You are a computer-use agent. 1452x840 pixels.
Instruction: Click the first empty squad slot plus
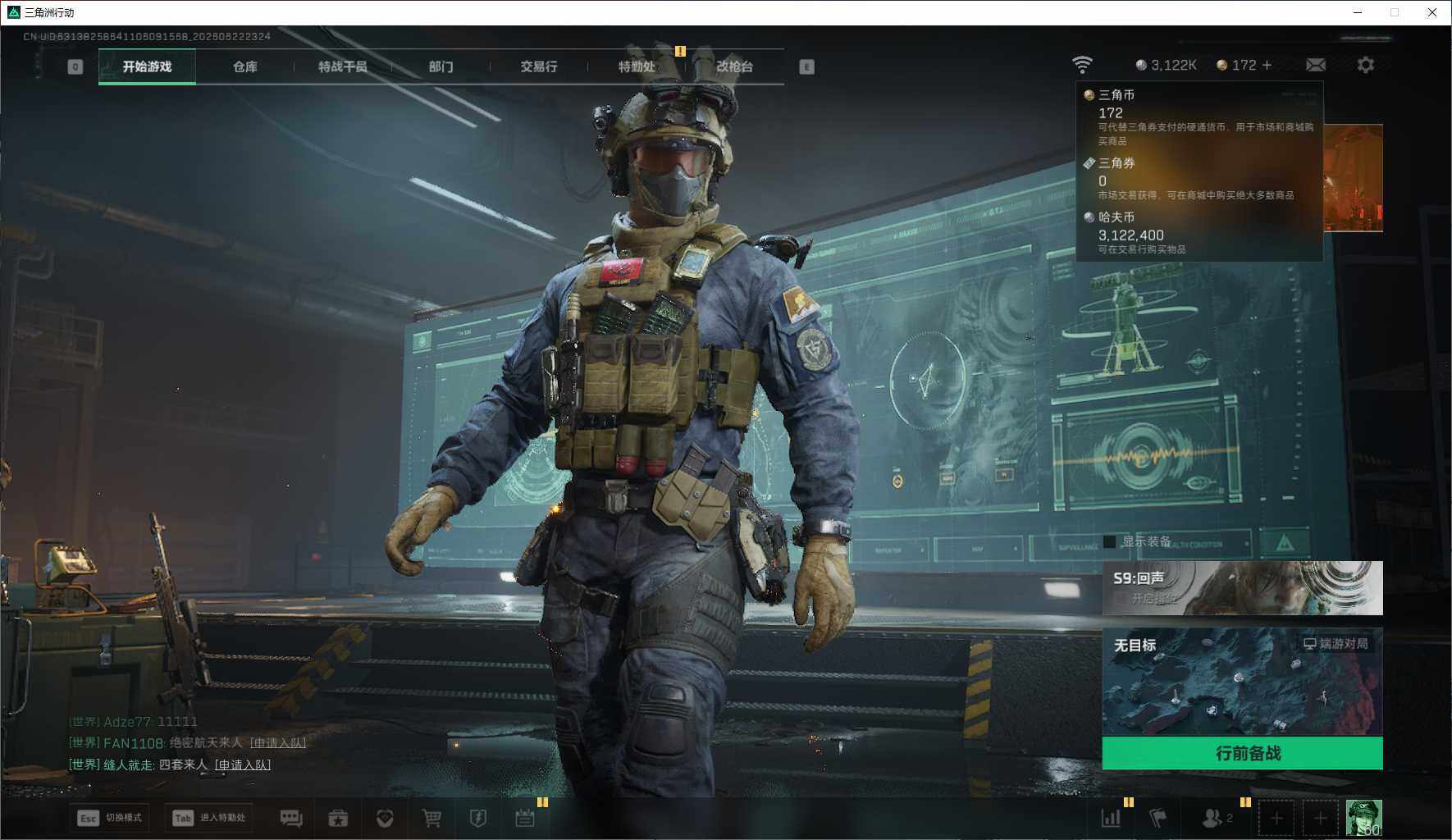click(1276, 818)
